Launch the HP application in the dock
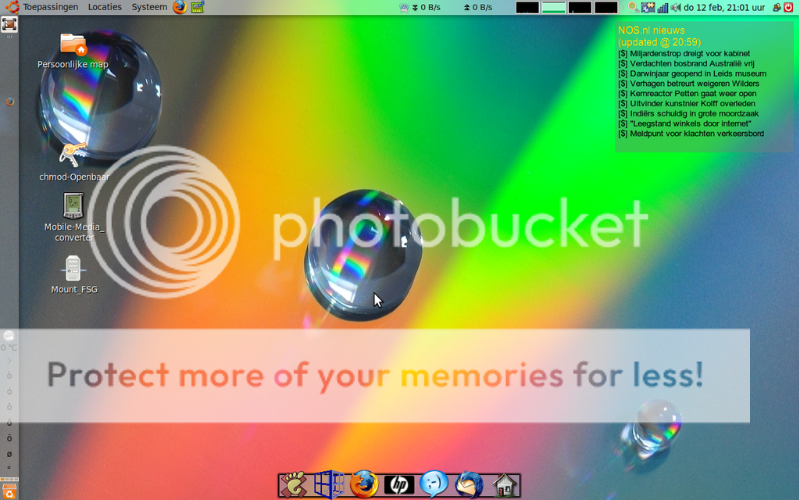 [399, 485]
